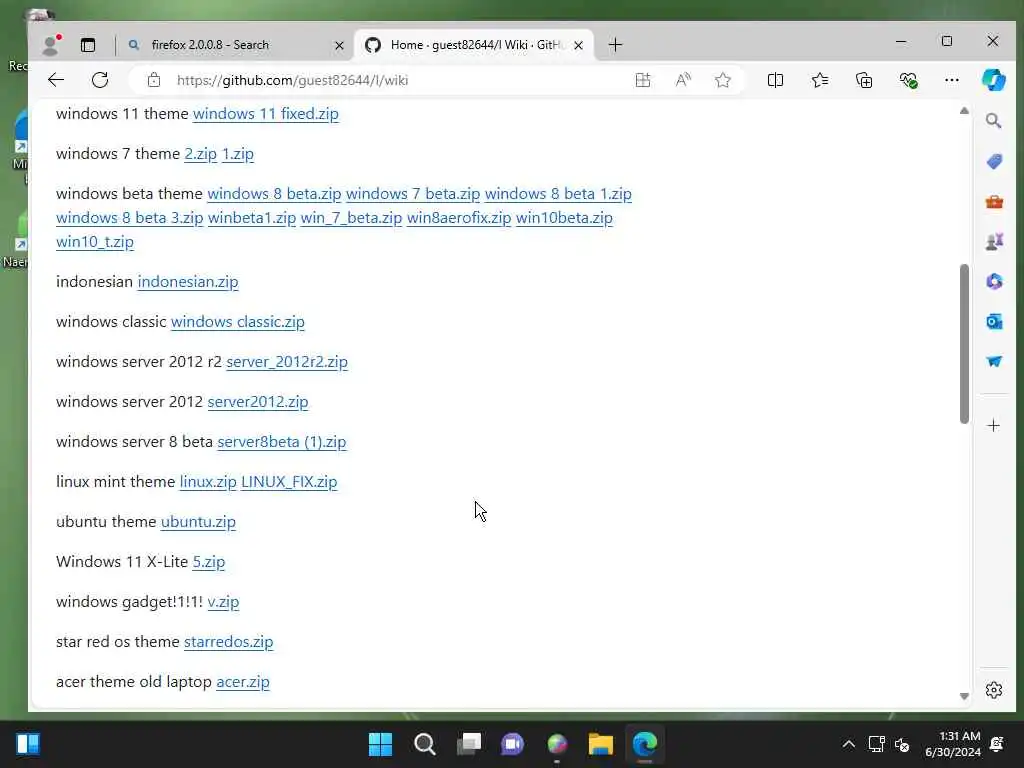Open the sidebar Search icon

click(x=993, y=121)
